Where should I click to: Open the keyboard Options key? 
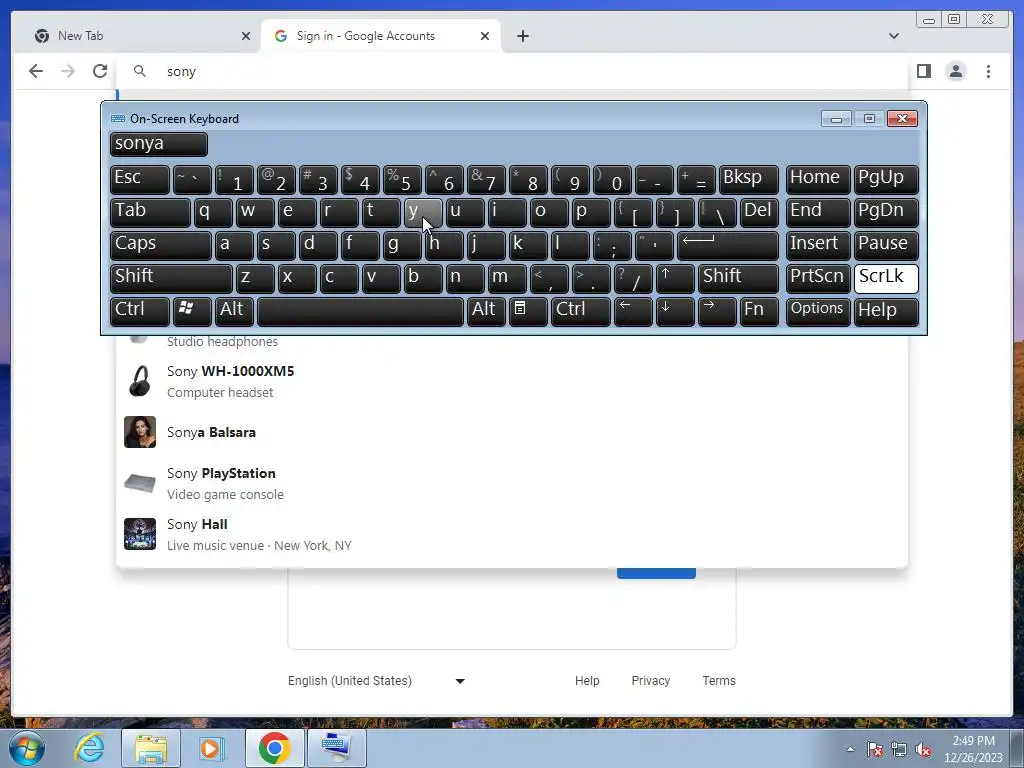click(x=818, y=310)
